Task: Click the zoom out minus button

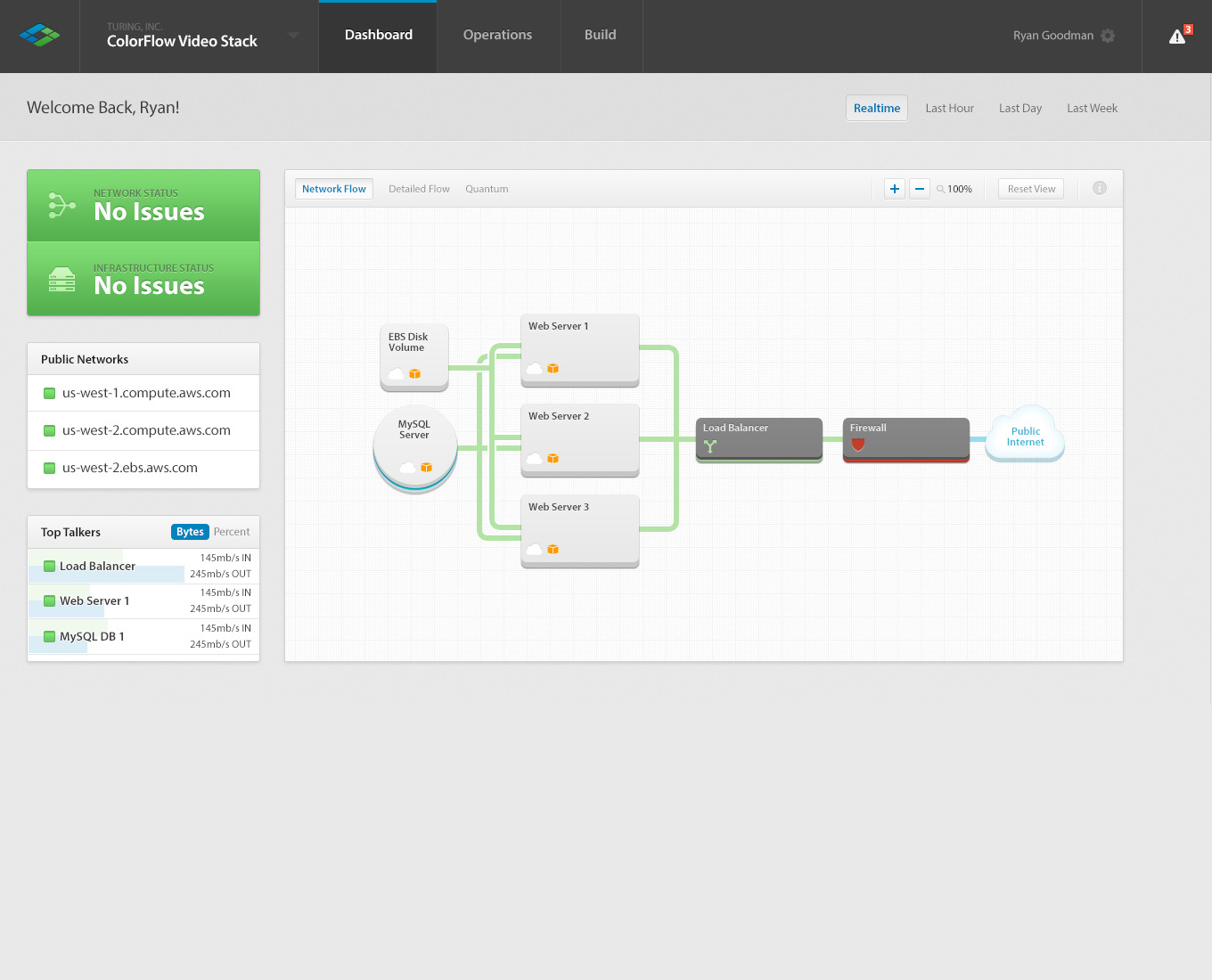Action: tap(920, 189)
